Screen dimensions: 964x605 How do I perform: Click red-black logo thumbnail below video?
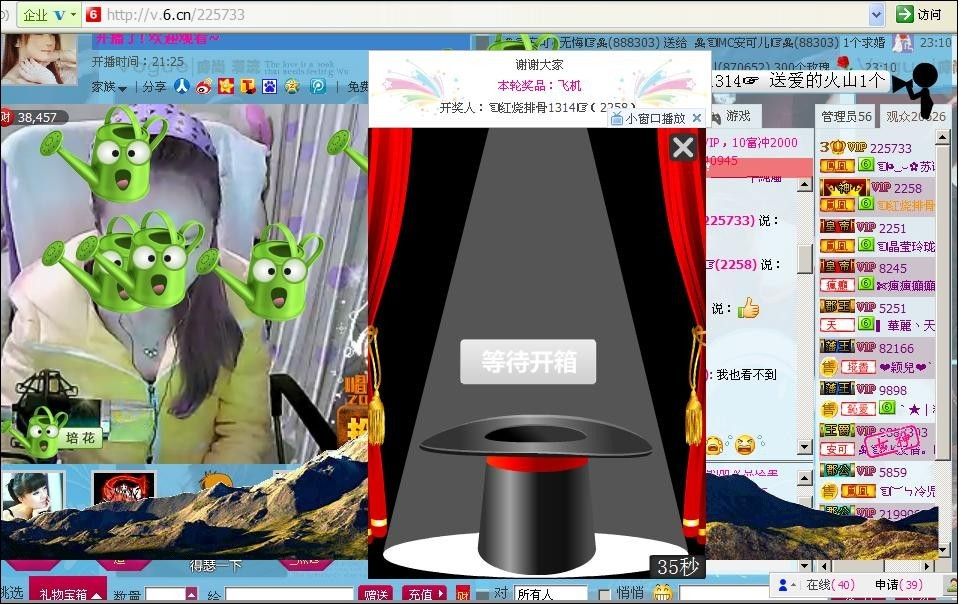point(123,490)
